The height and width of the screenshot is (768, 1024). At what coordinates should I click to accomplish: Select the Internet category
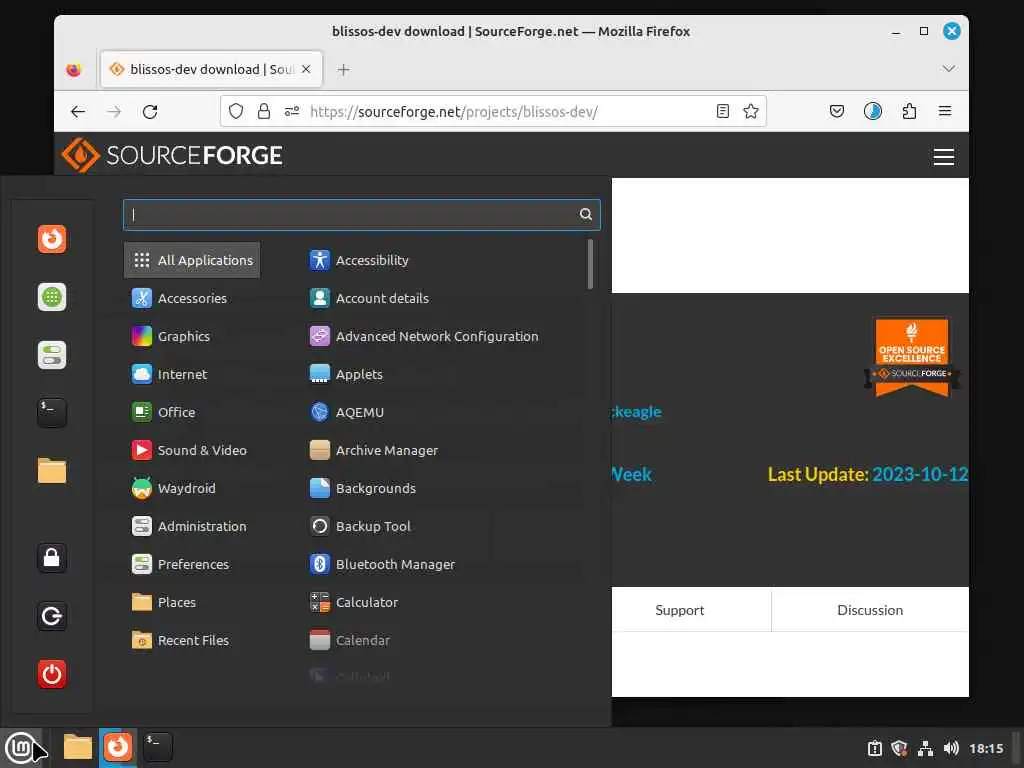tap(192, 374)
